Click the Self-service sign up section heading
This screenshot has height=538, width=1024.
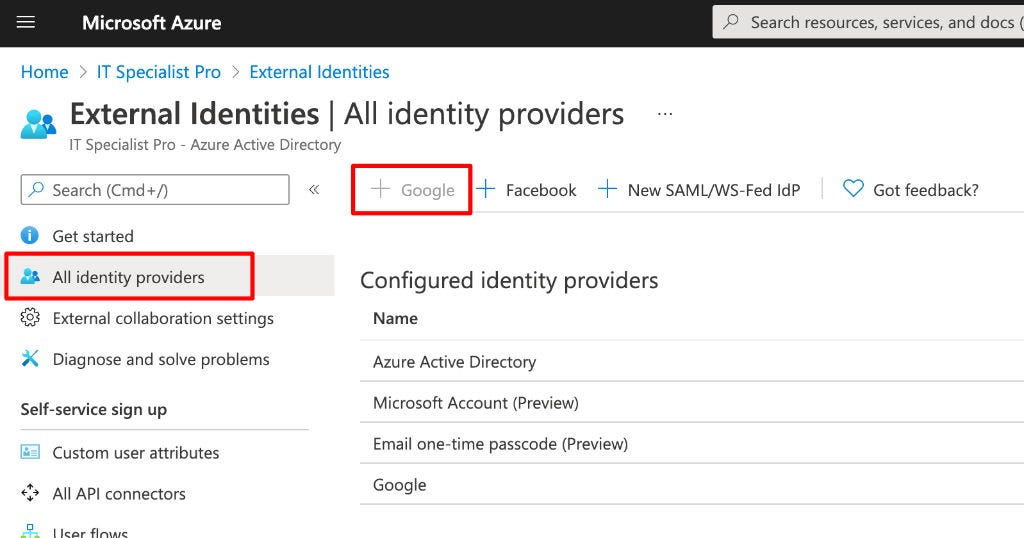tap(93, 410)
